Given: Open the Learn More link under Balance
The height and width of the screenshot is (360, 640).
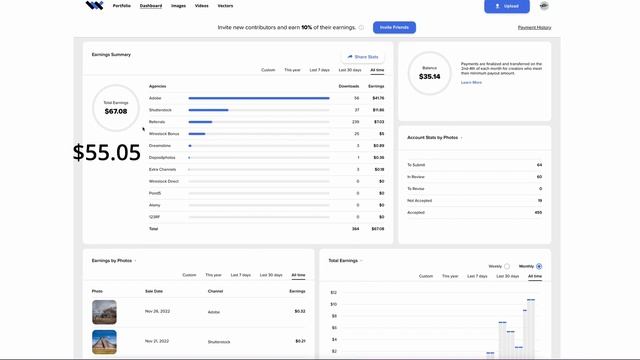Looking at the screenshot, I should (471, 82).
